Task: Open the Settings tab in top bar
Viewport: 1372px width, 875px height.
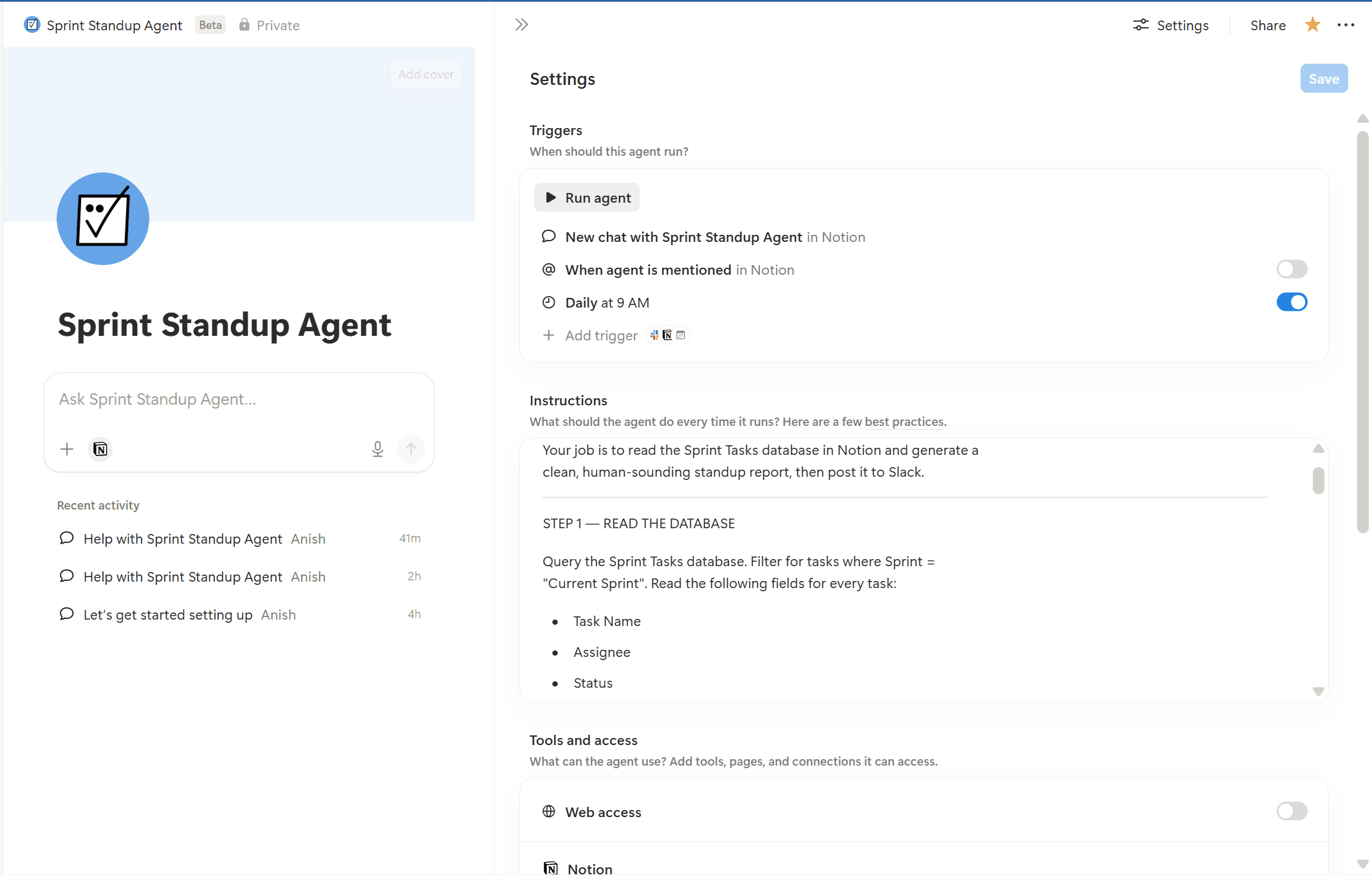Action: click(x=1171, y=26)
